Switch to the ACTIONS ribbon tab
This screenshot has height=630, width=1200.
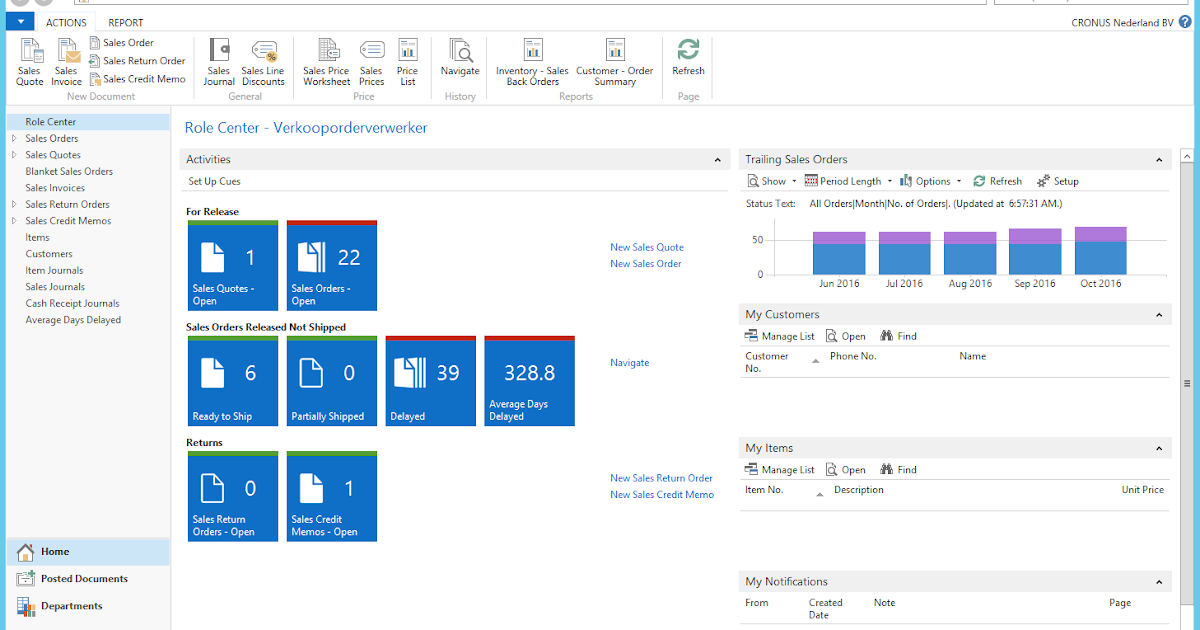click(66, 23)
